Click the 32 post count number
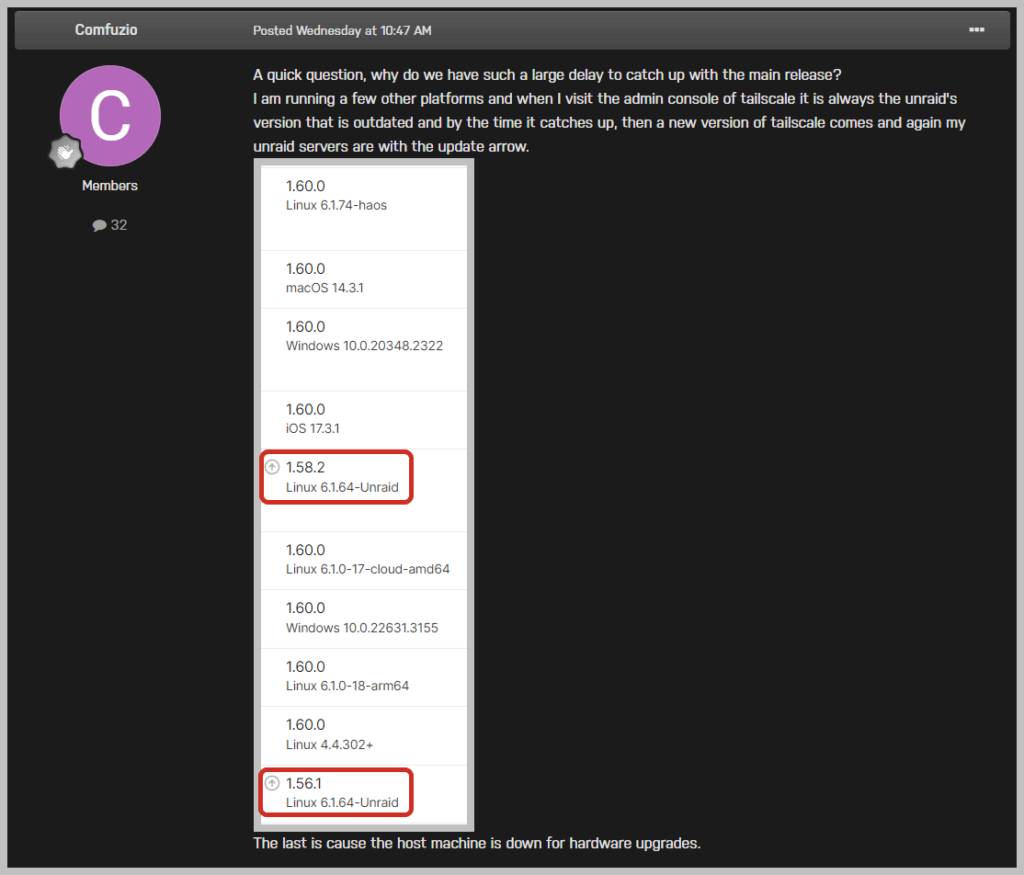The height and width of the screenshot is (875, 1024). 119,225
